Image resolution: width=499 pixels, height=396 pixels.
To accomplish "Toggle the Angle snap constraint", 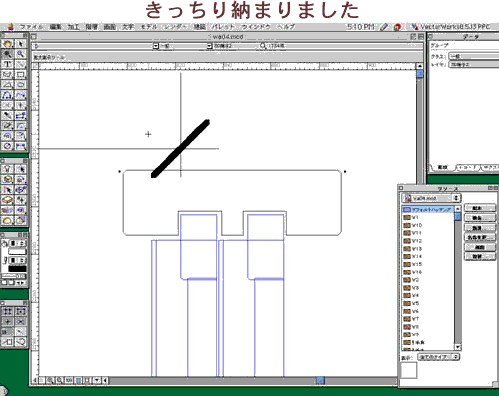I will [8, 322].
